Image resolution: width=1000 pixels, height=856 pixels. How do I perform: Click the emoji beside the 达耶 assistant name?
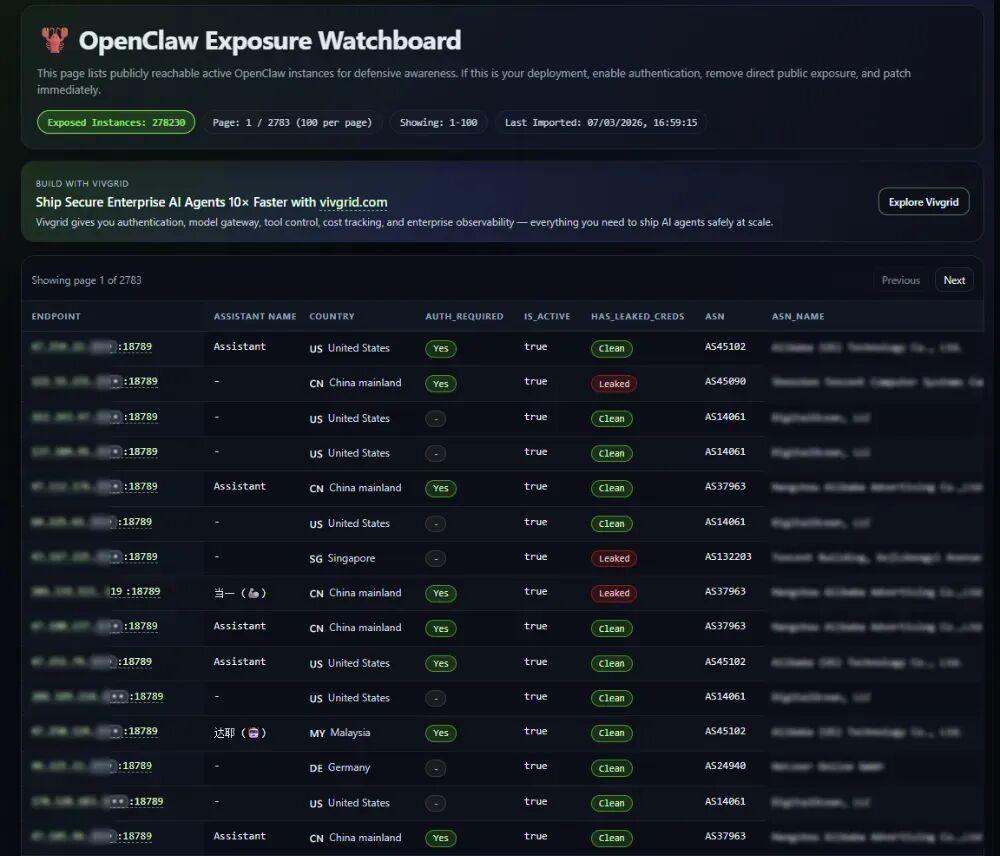pyautogui.click(x=251, y=733)
